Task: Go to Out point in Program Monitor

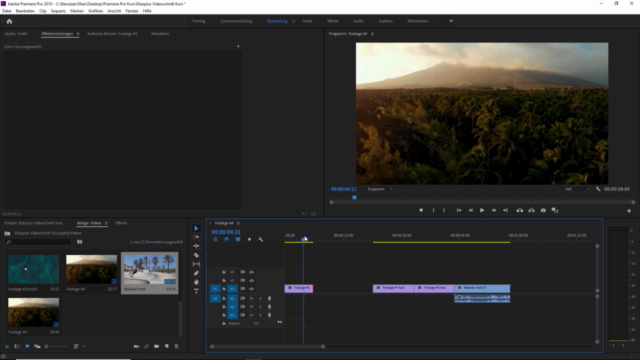Action: tap(505, 210)
